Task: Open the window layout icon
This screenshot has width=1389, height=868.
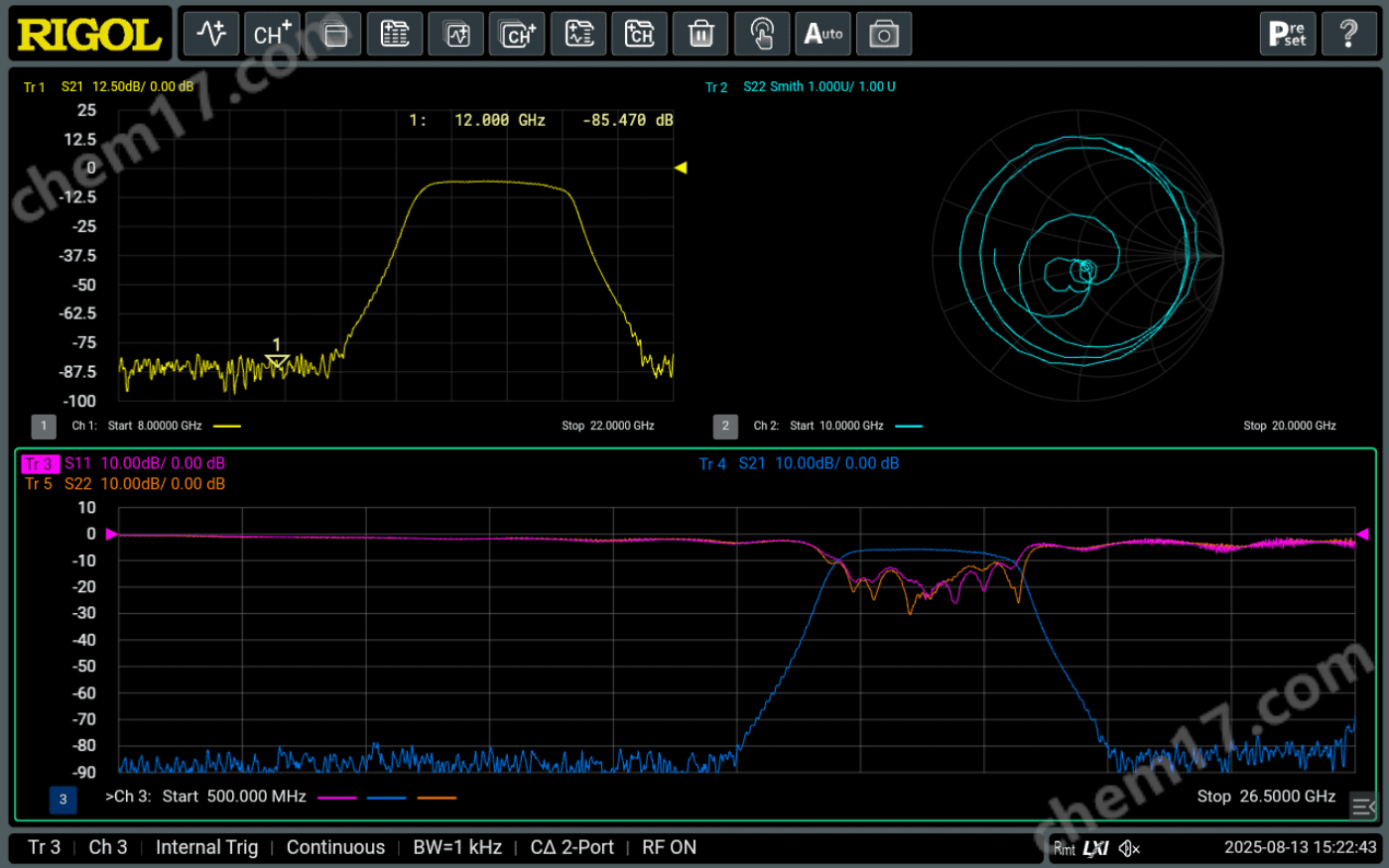Action: (x=334, y=34)
